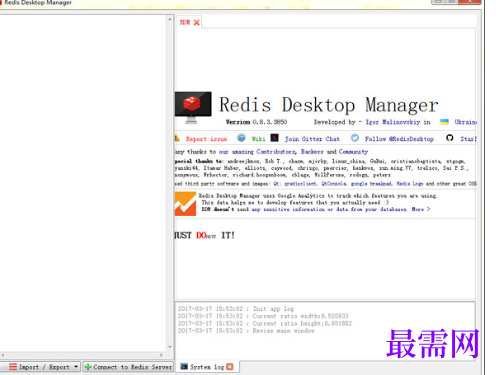Click the Import / Export button
Viewport: 498px width, 375px height.
(x=40, y=367)
